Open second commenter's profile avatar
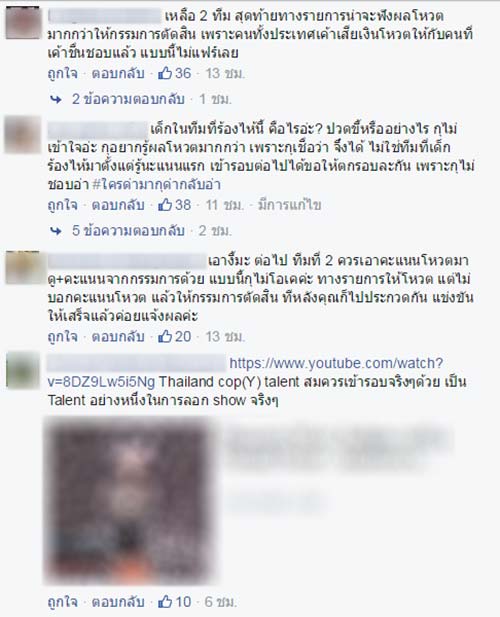Viewport: 500px width, 617px height. (x=23, y=135)
